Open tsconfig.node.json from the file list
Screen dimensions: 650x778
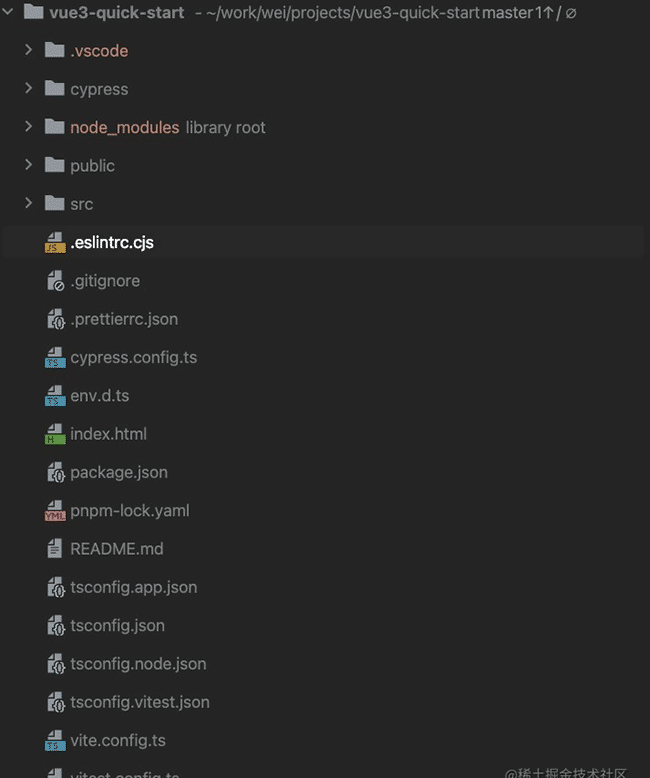point(138,664)
